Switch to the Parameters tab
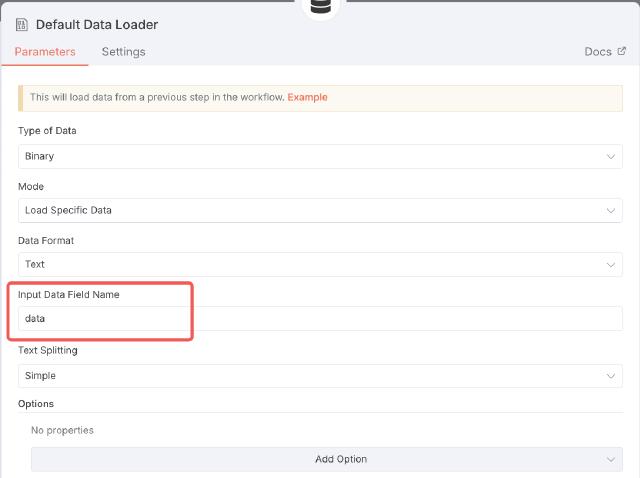 click(x=45, y=52)
